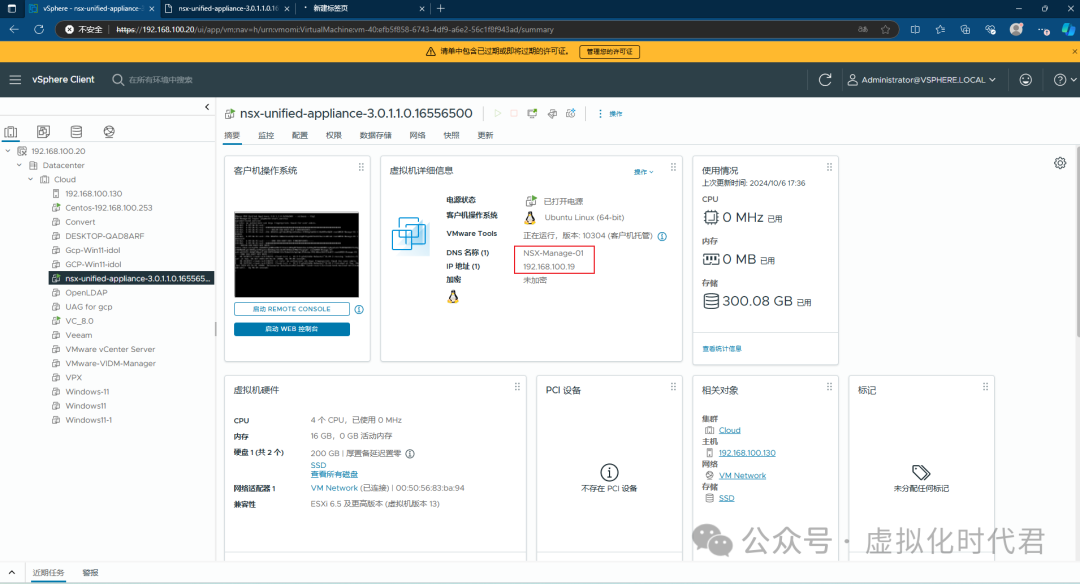
Task: Click the settings gear icon on the summary page
Action: [1060, 163]
